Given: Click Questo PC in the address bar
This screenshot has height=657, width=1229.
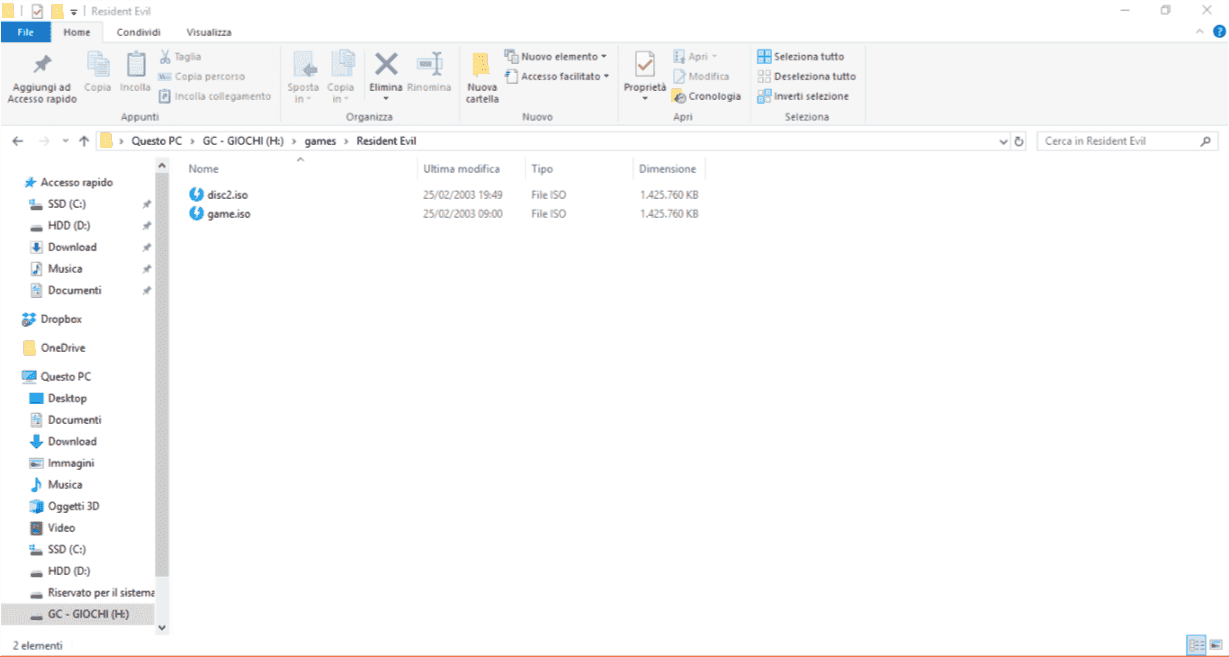Looking at the screenshot, I should point(156,141).
